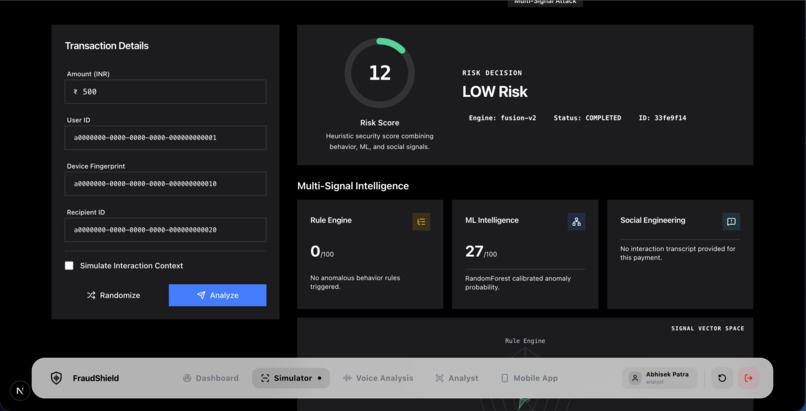Click the No anomalous behavior rules triggered text
Image resolution: width=806 pixels, height=411 pixels.
tap(355, 282)
